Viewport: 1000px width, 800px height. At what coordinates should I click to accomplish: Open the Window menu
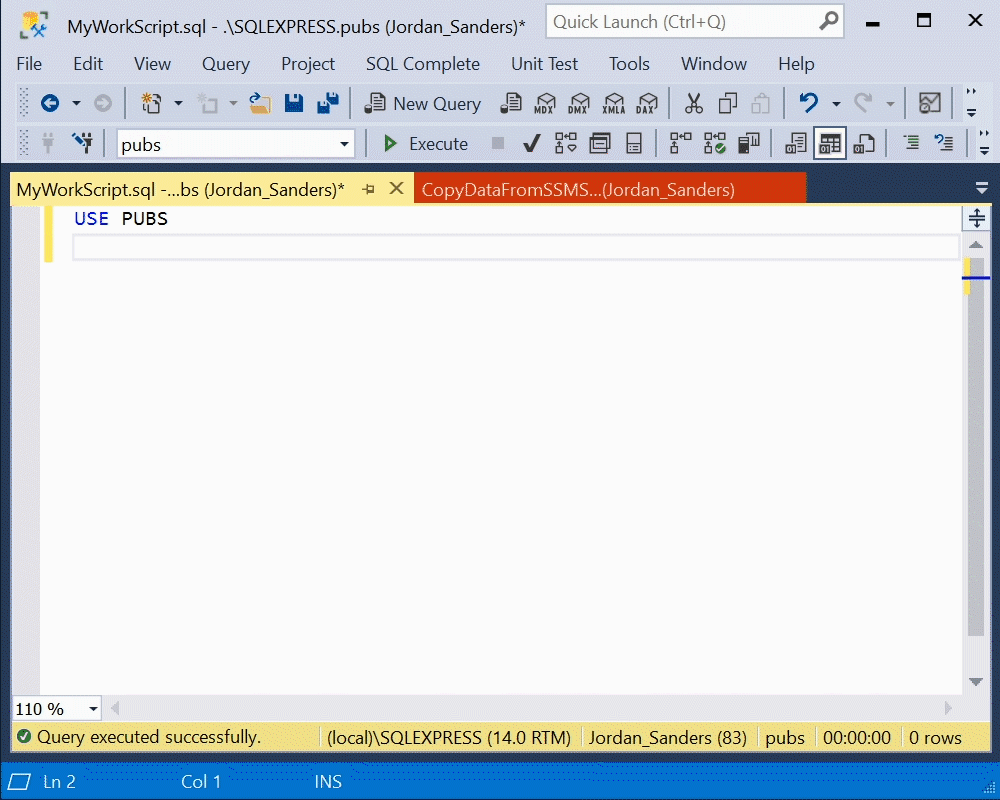714,64
